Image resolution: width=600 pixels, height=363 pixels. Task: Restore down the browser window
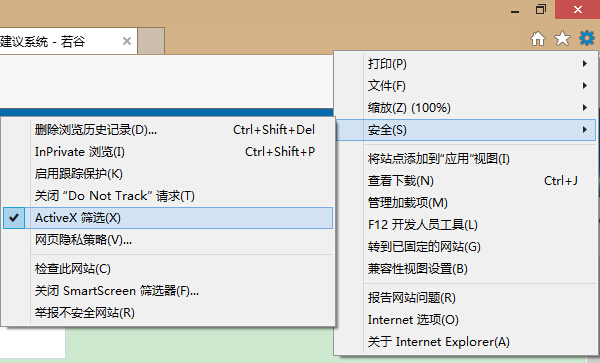tap(541, 9)
